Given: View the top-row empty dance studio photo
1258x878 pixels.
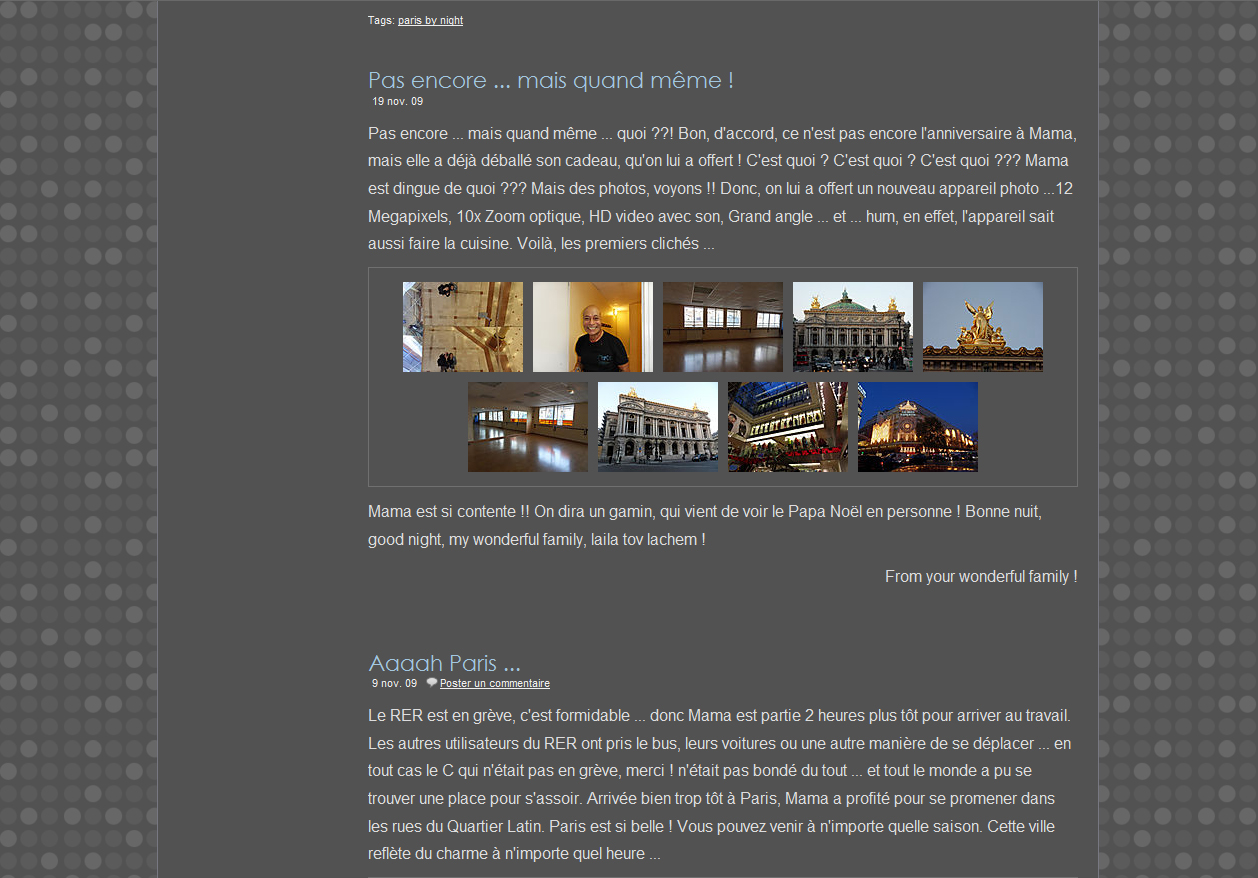Looking at the screenshot, I should (722, 327).
